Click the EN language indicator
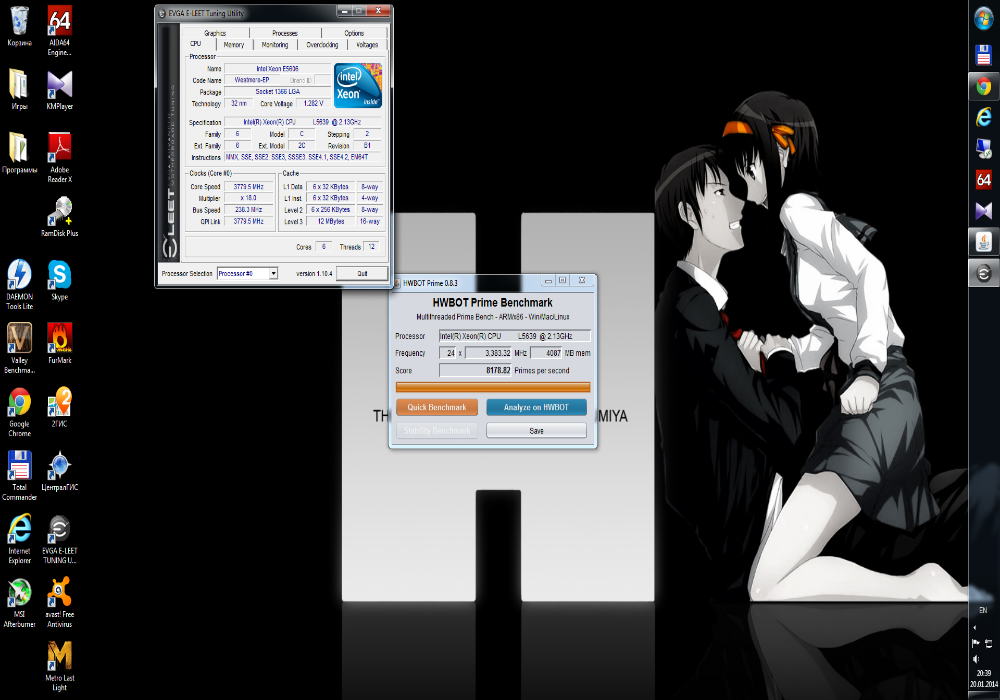The image size is (1000, 700). tap(983, 610)
